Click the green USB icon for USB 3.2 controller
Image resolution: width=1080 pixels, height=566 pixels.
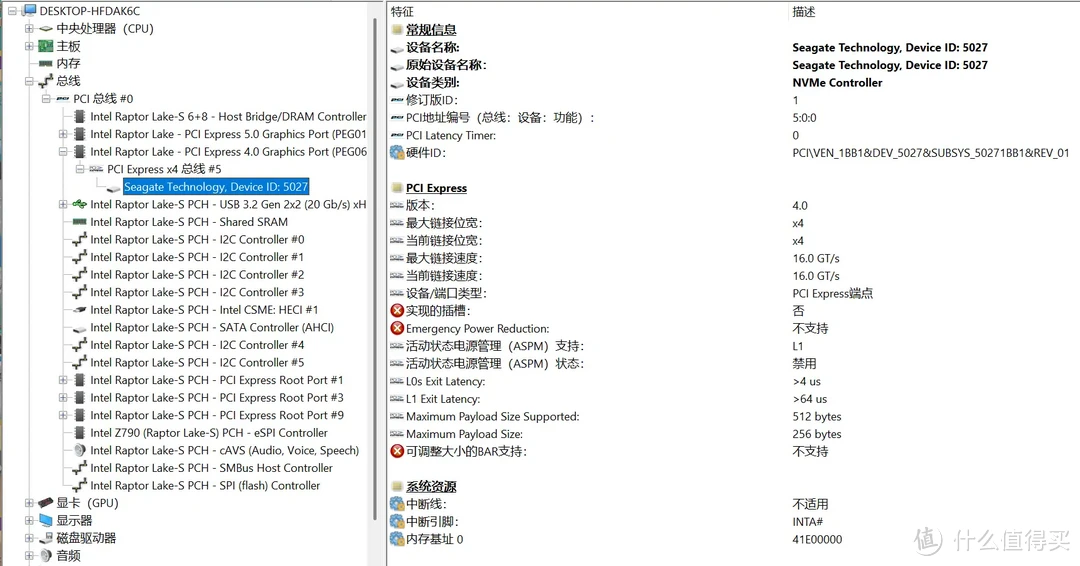[x=79, y=205]
